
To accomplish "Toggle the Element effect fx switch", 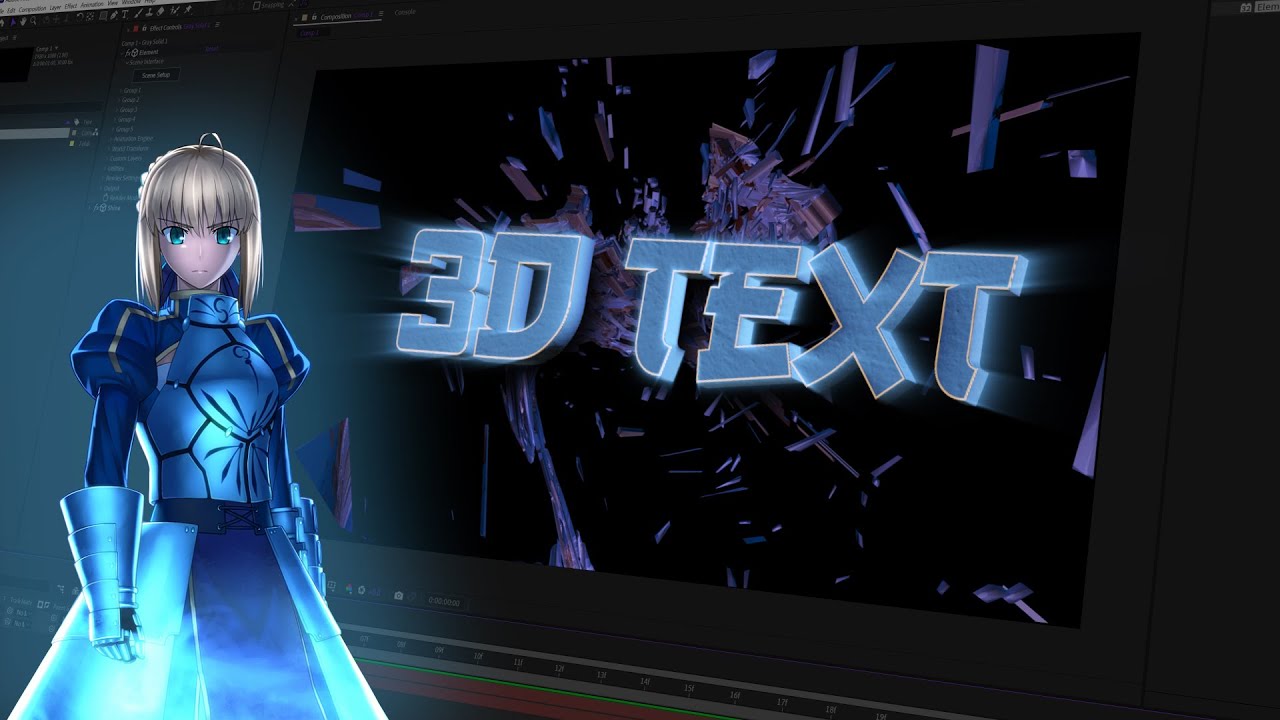I will (x=127, y=53).
